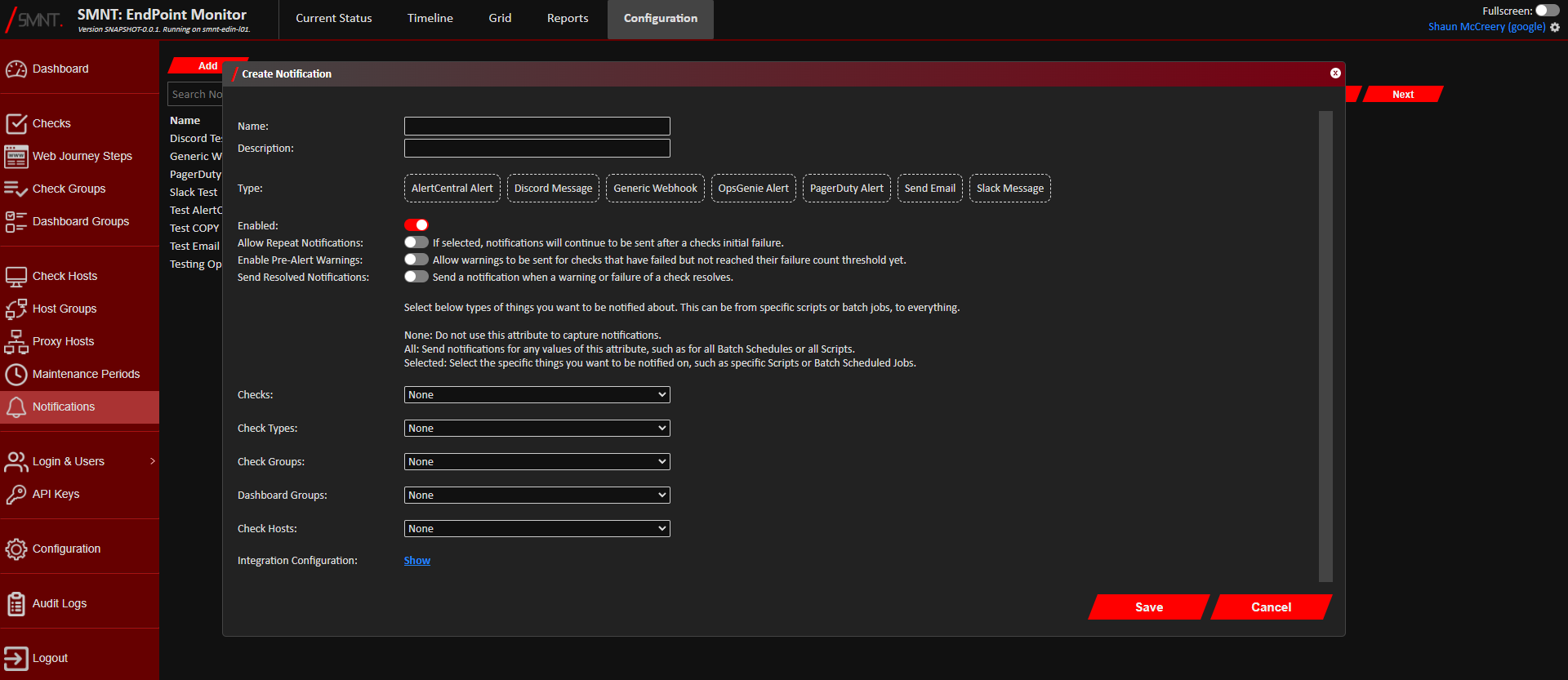Open Audit Logs clipboard icon
1568x680 pixels.
click(x=16, y=603)
